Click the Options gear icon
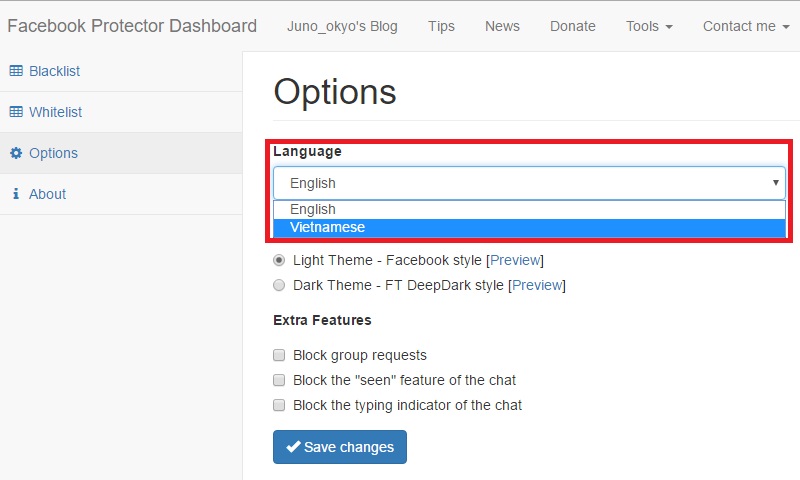Image resolution: width=800 pixels, height=480 pixels. pyautogui.click(x=16, y=153)
